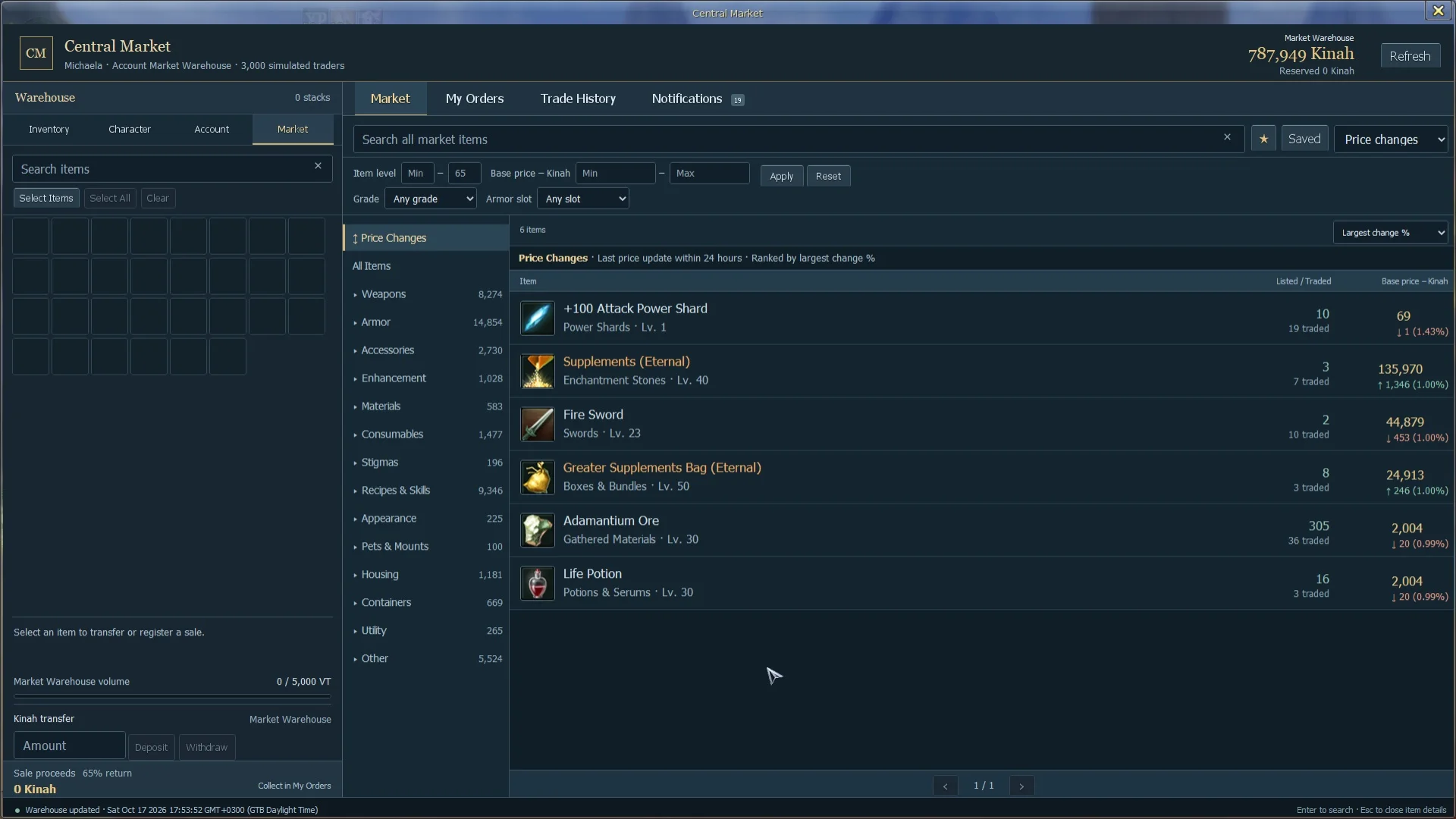
Task: Expand the Pets & Mounts category
Action: 427,547
